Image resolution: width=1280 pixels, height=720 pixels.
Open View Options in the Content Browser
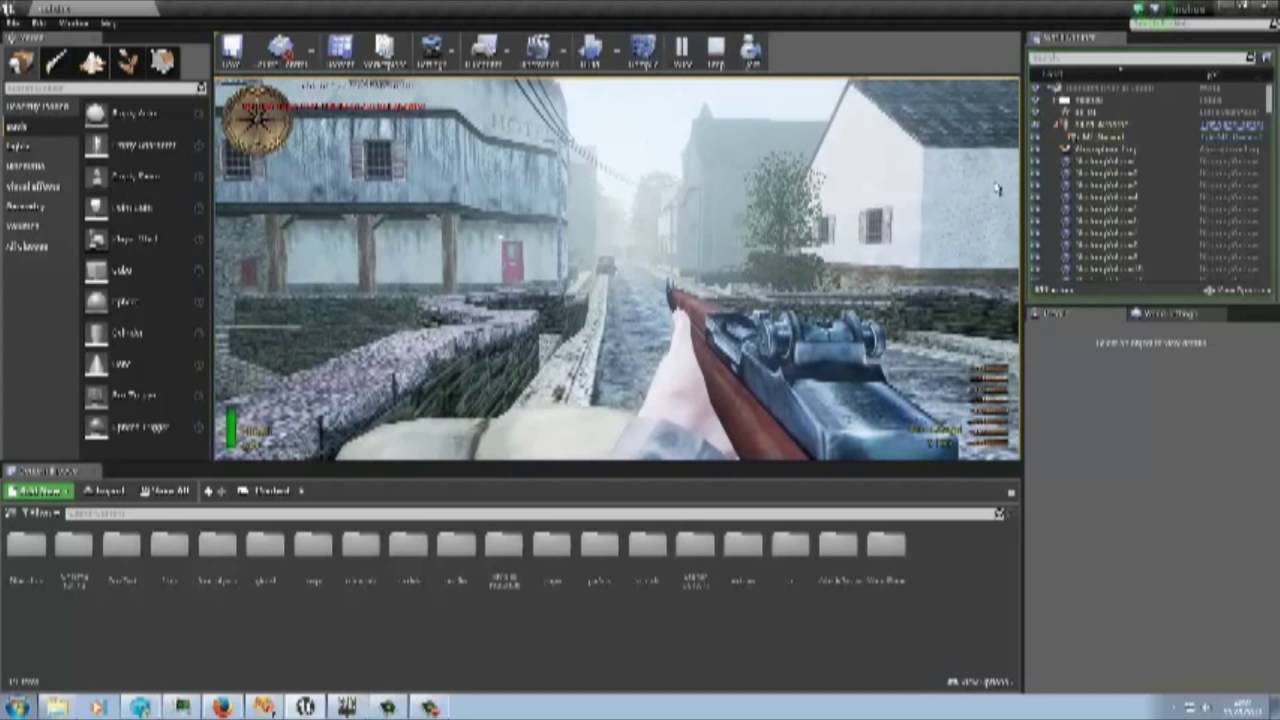[x=980, y=682]
